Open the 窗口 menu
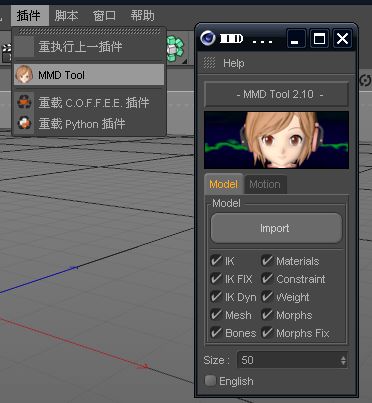This screenshot has width=372, height=403. [x=104, y=15]
